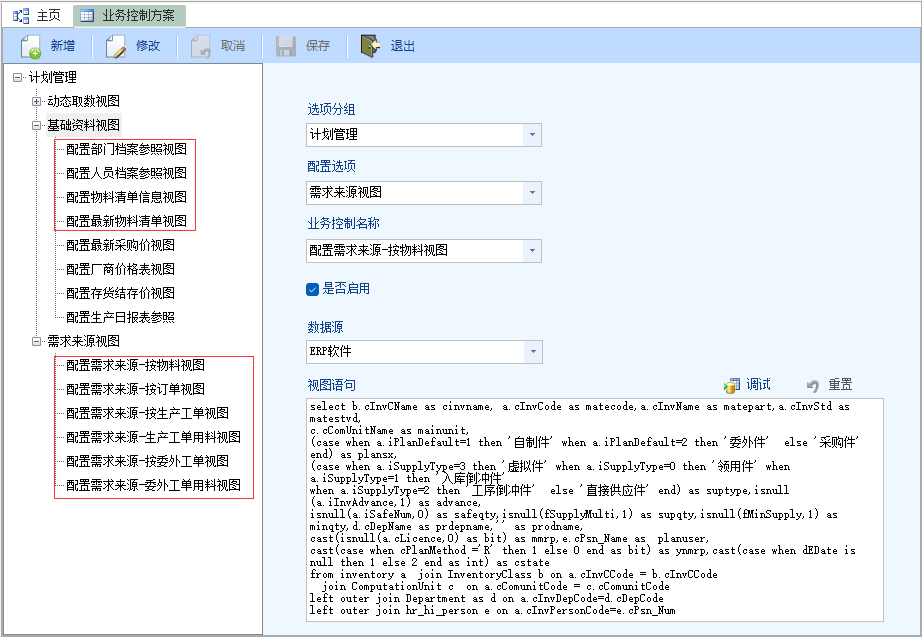Toggle the 是否启用 checkbox
922x637 pixels.
click(x=313, y=289)
